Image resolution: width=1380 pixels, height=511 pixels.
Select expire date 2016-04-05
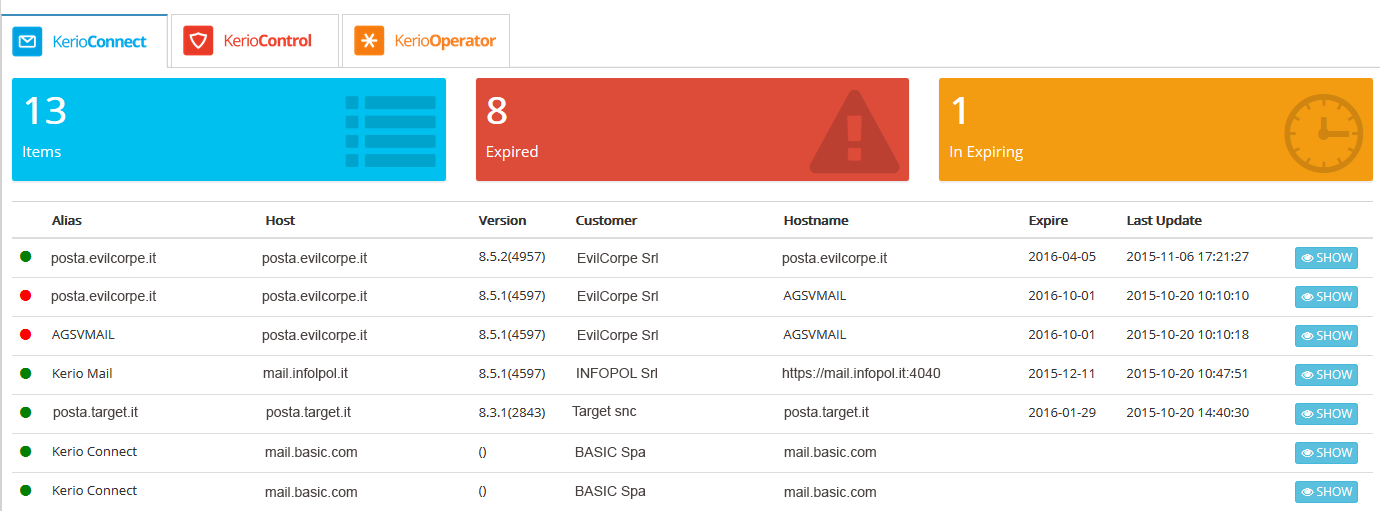[x=1062, y=257]
